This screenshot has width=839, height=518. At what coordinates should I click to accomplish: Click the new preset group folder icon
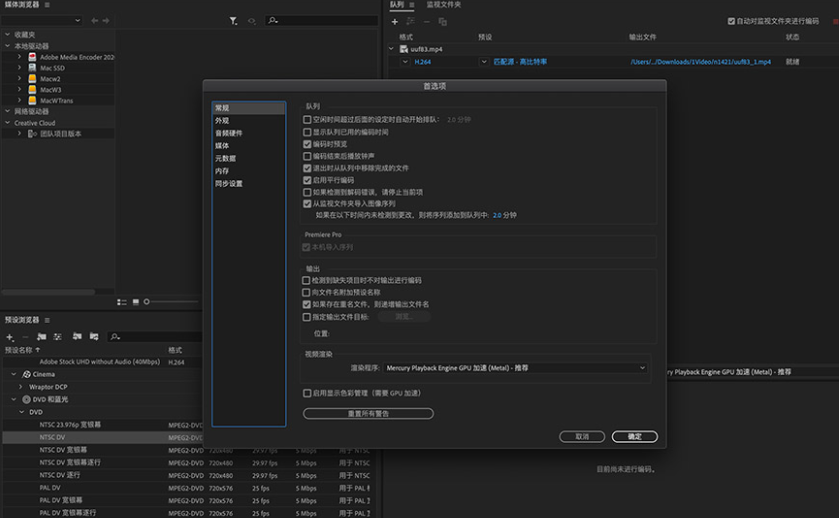[41, 337]
